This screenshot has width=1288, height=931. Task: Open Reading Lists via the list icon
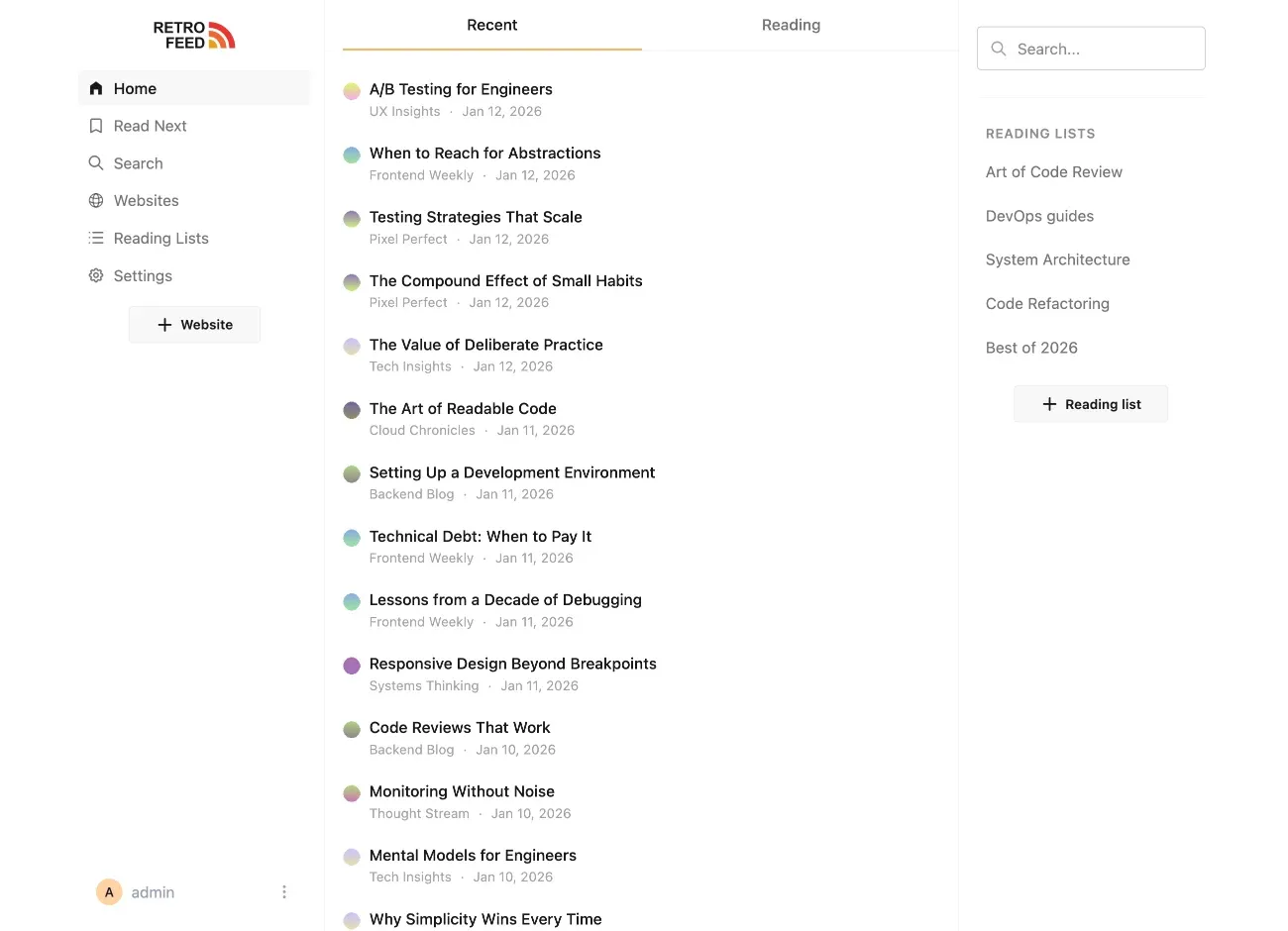coord(95,238)
